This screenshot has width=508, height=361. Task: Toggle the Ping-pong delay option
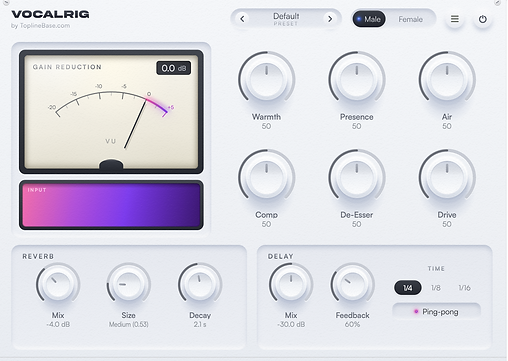(436, 312)
